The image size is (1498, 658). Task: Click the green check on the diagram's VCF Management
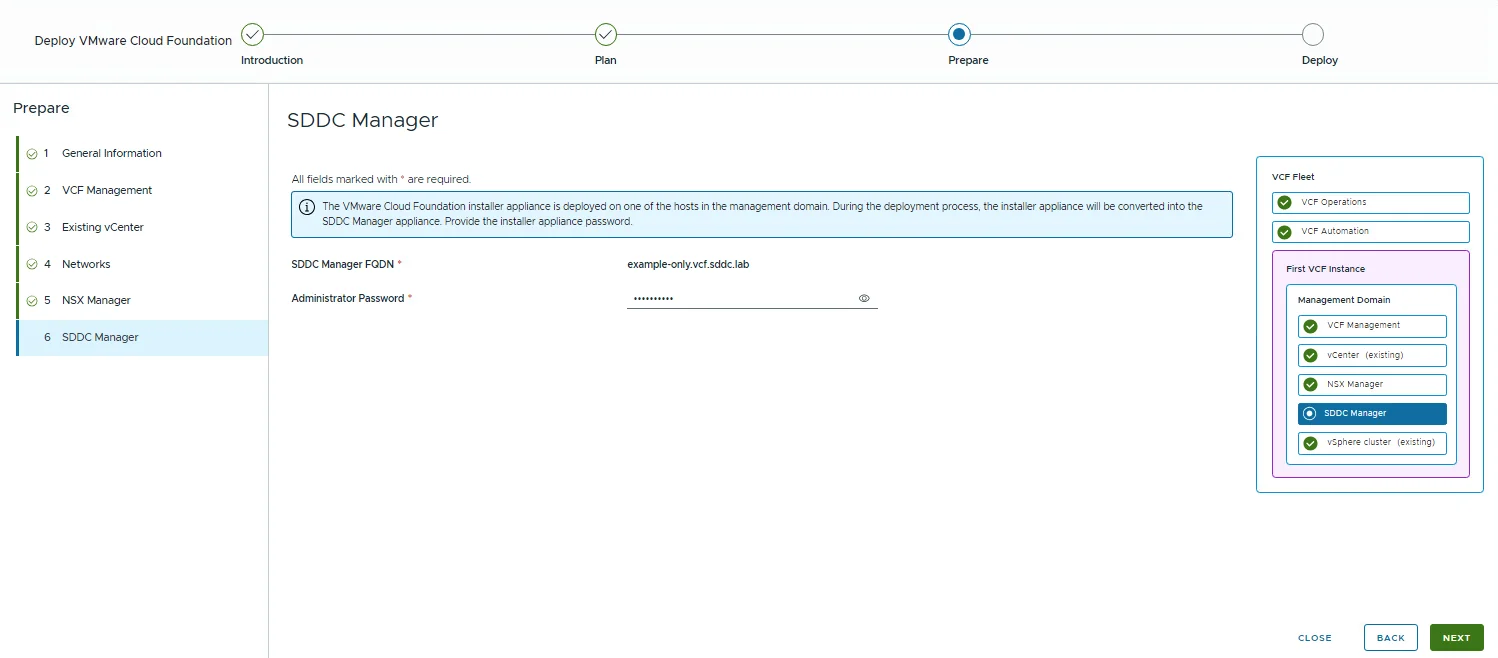tap(1310, 326)
